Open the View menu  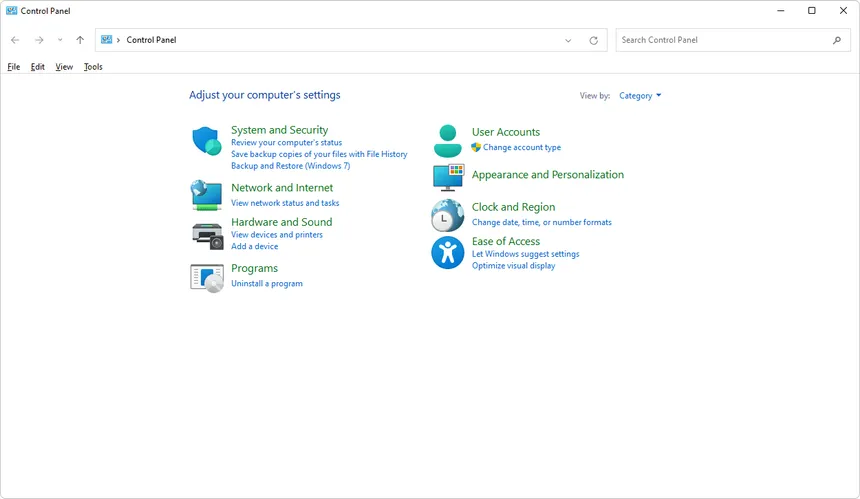click(64, 67)
